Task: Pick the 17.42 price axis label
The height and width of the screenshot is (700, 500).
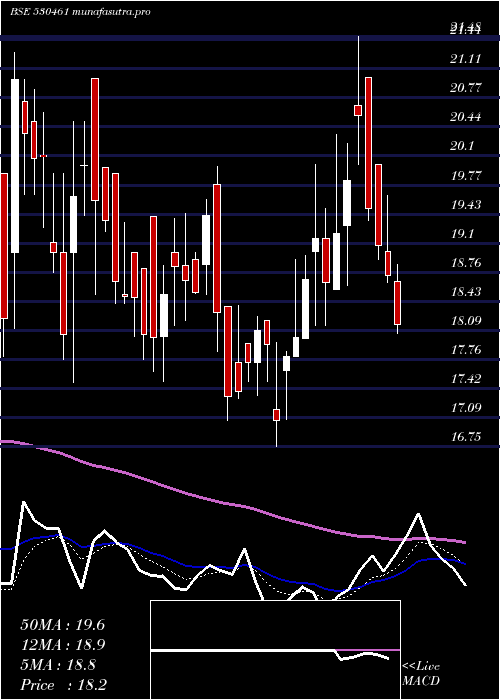Action: tap(466, 379)
